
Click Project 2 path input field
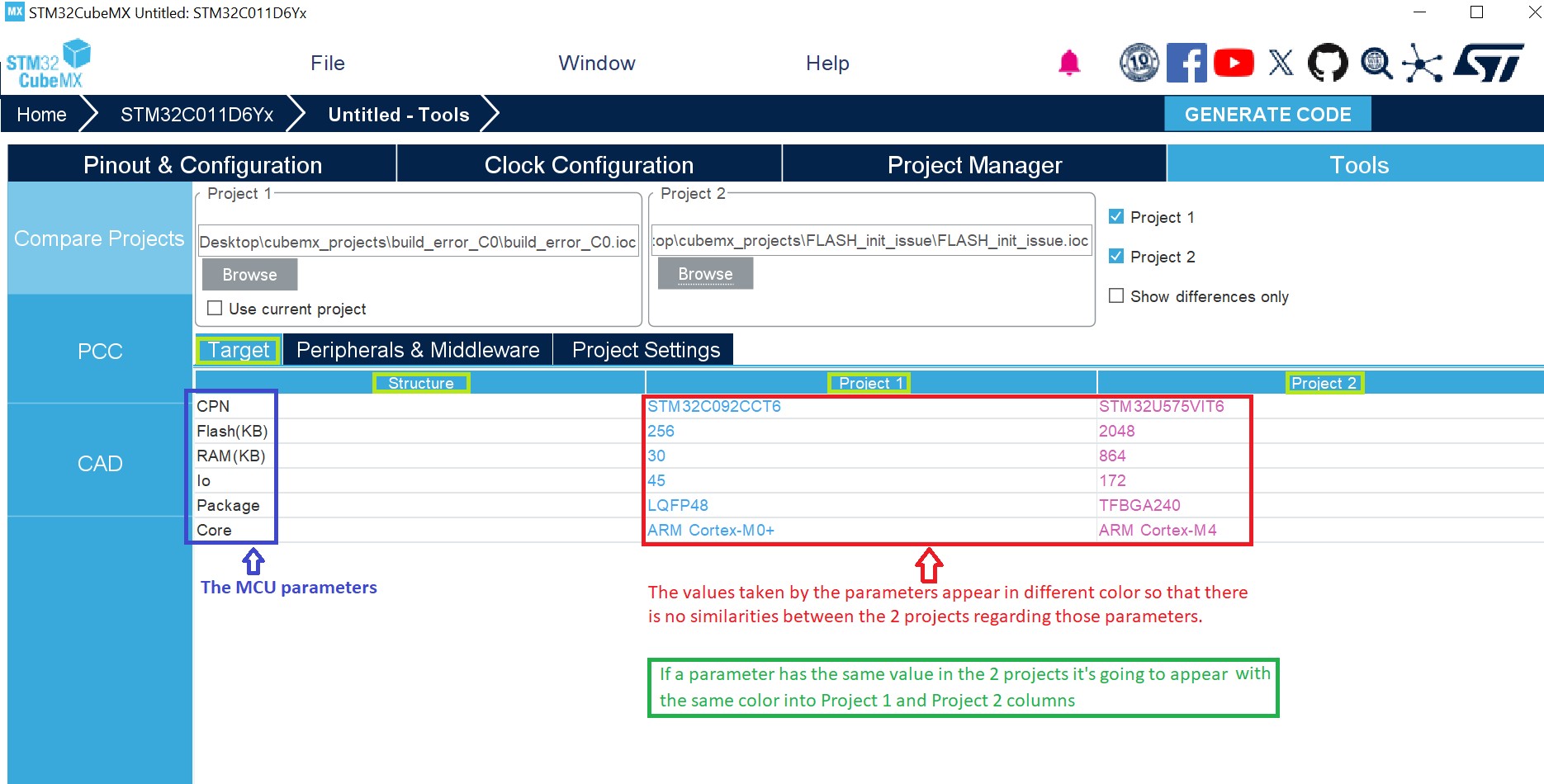pyautogui.click(x=872, y=239)
